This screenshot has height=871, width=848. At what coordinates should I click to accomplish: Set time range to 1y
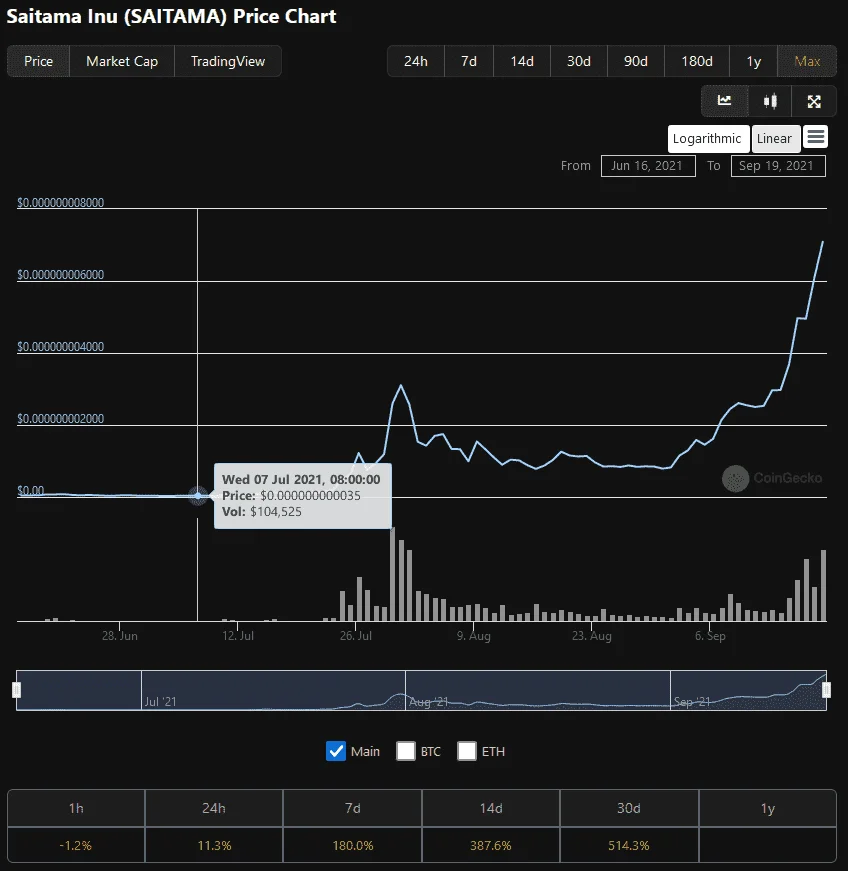click(754, 61)
